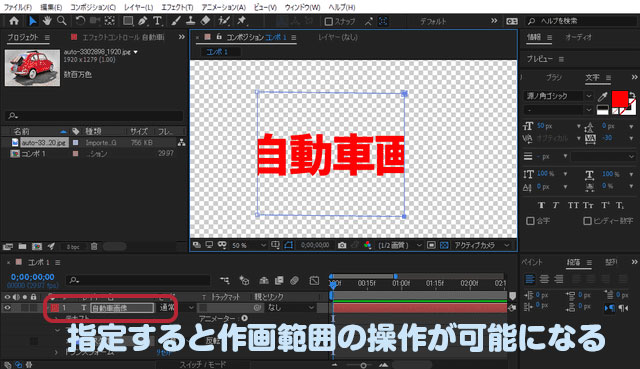Image resolution: width=640 pixels, height=369 pixels.
Task: Open the (1/2画質) resolution dropdown
Action: tap(400, 245)
